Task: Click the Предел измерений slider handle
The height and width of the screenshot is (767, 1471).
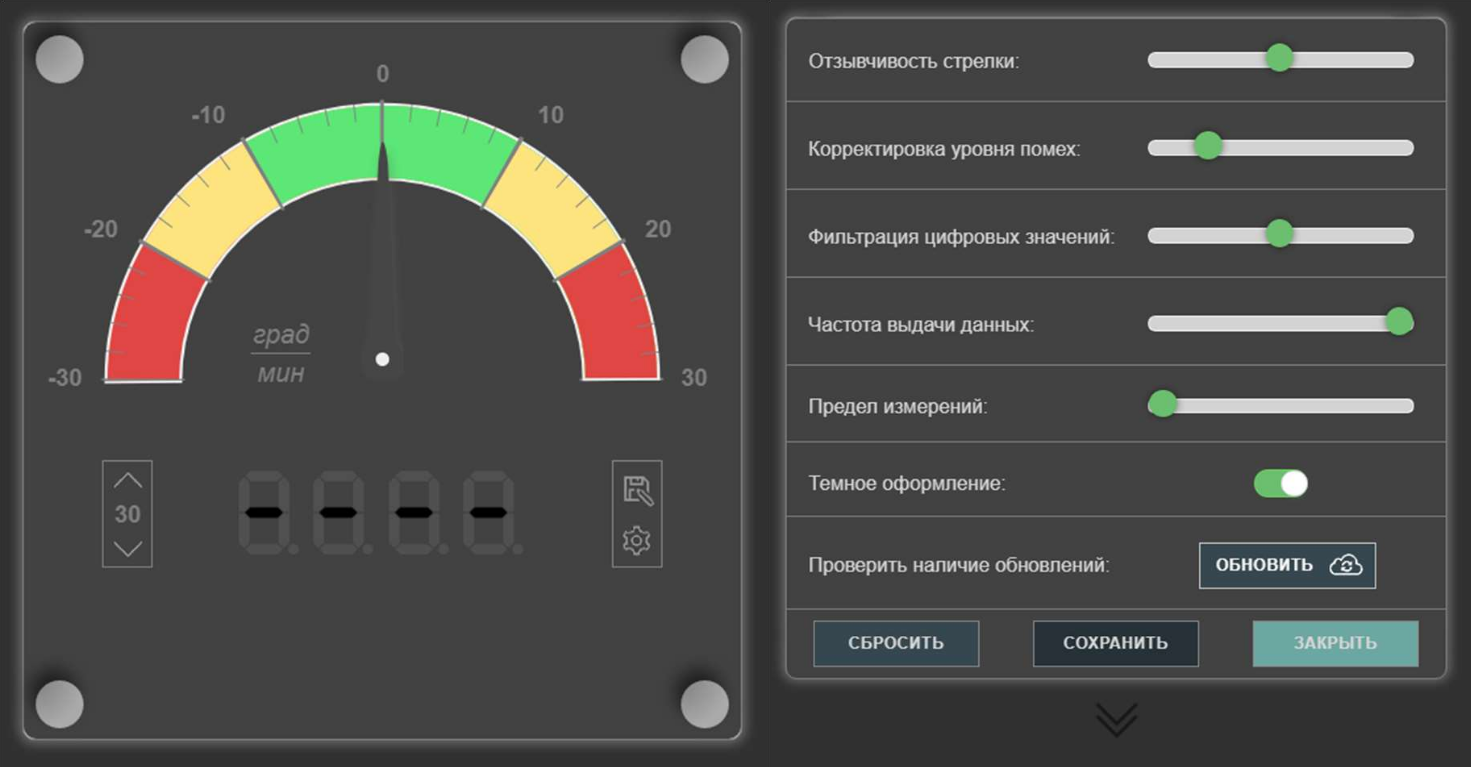Action: (1162, 404)
